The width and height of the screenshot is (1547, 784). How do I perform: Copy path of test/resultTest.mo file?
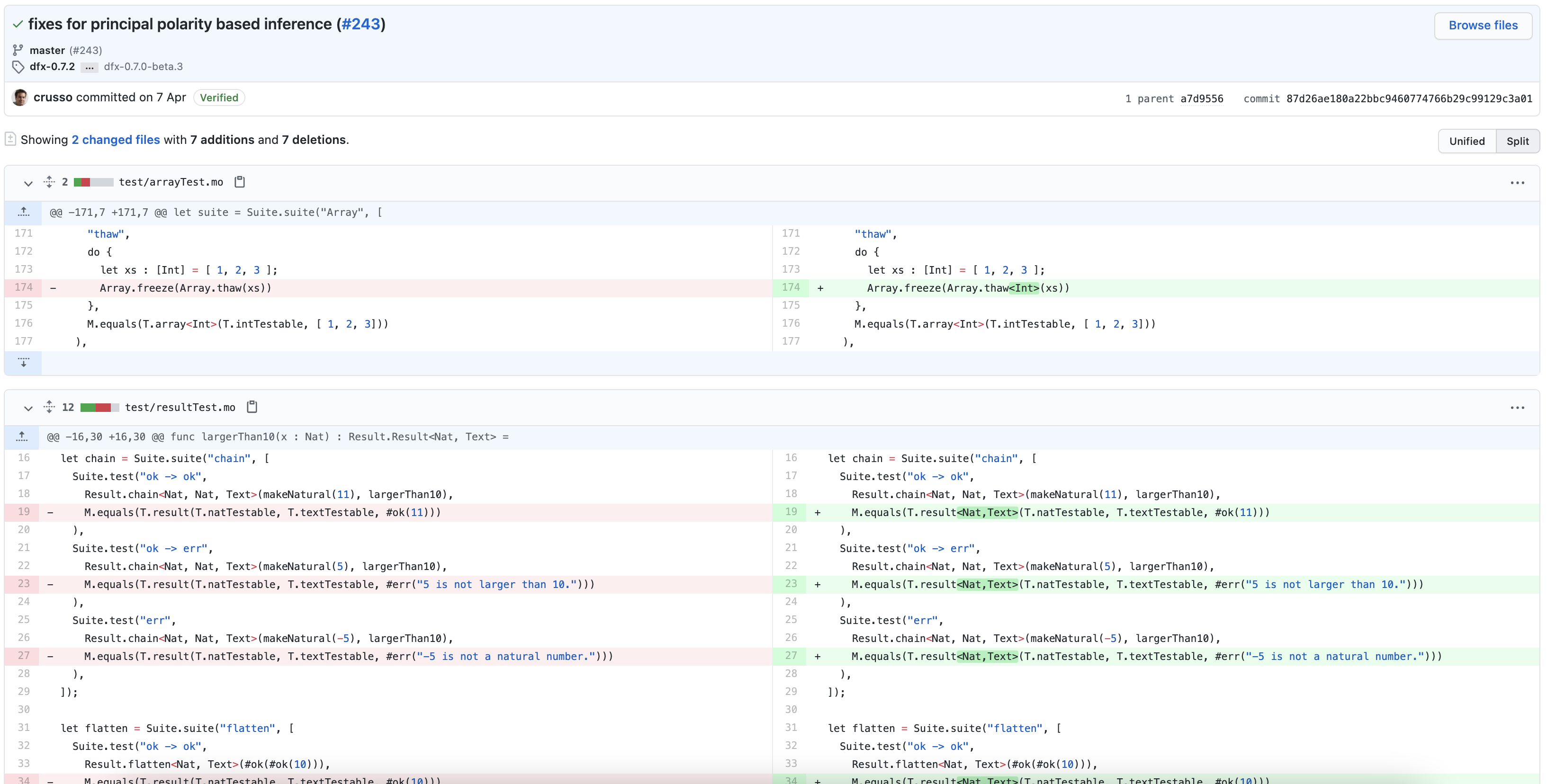click(x=252, y=407)
